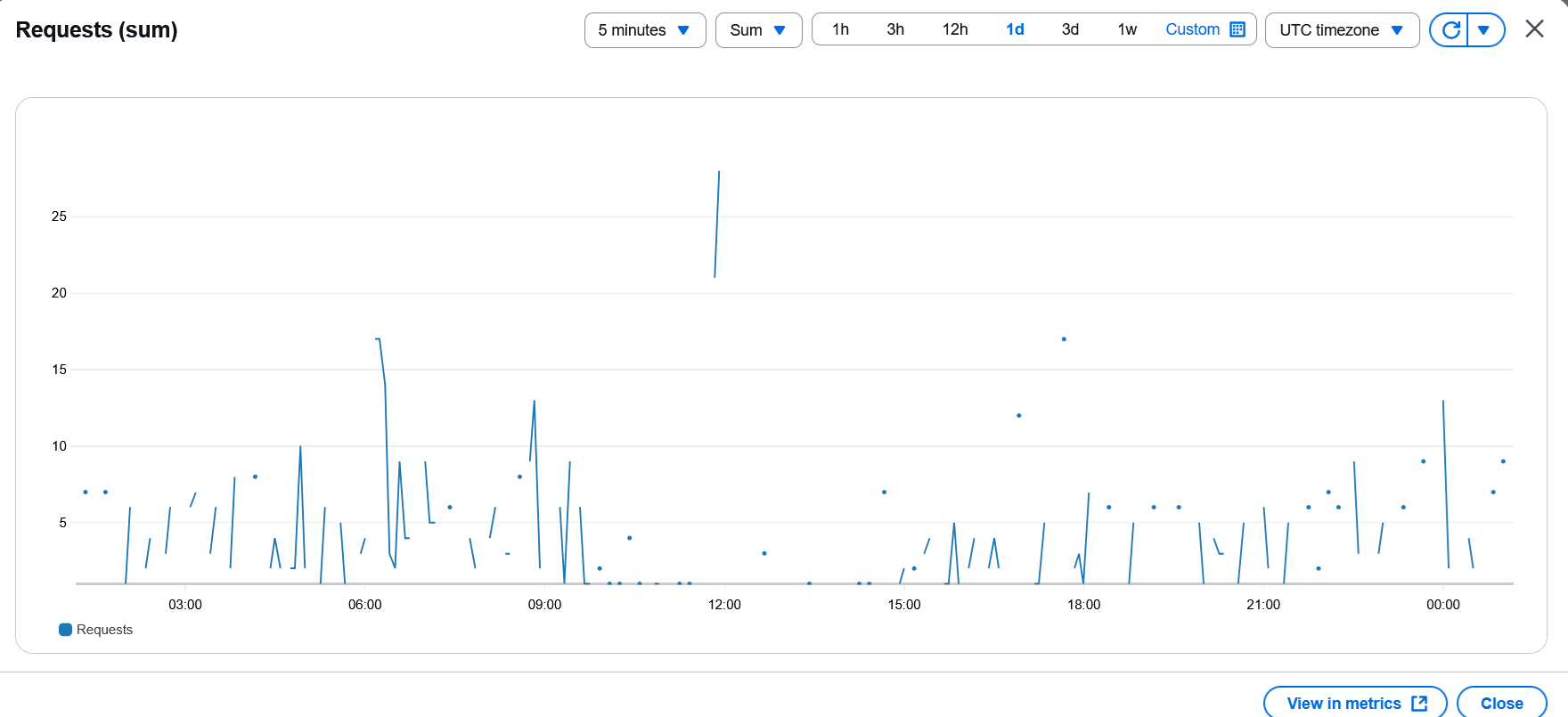The image size is (1568, 717).
Task: Select the 3h time range
Action: [x=895, y=29]
